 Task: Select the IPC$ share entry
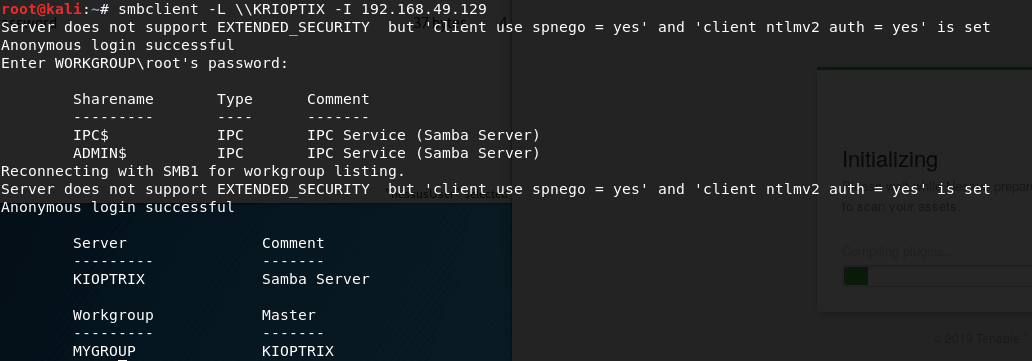click(x=91, y=135)
